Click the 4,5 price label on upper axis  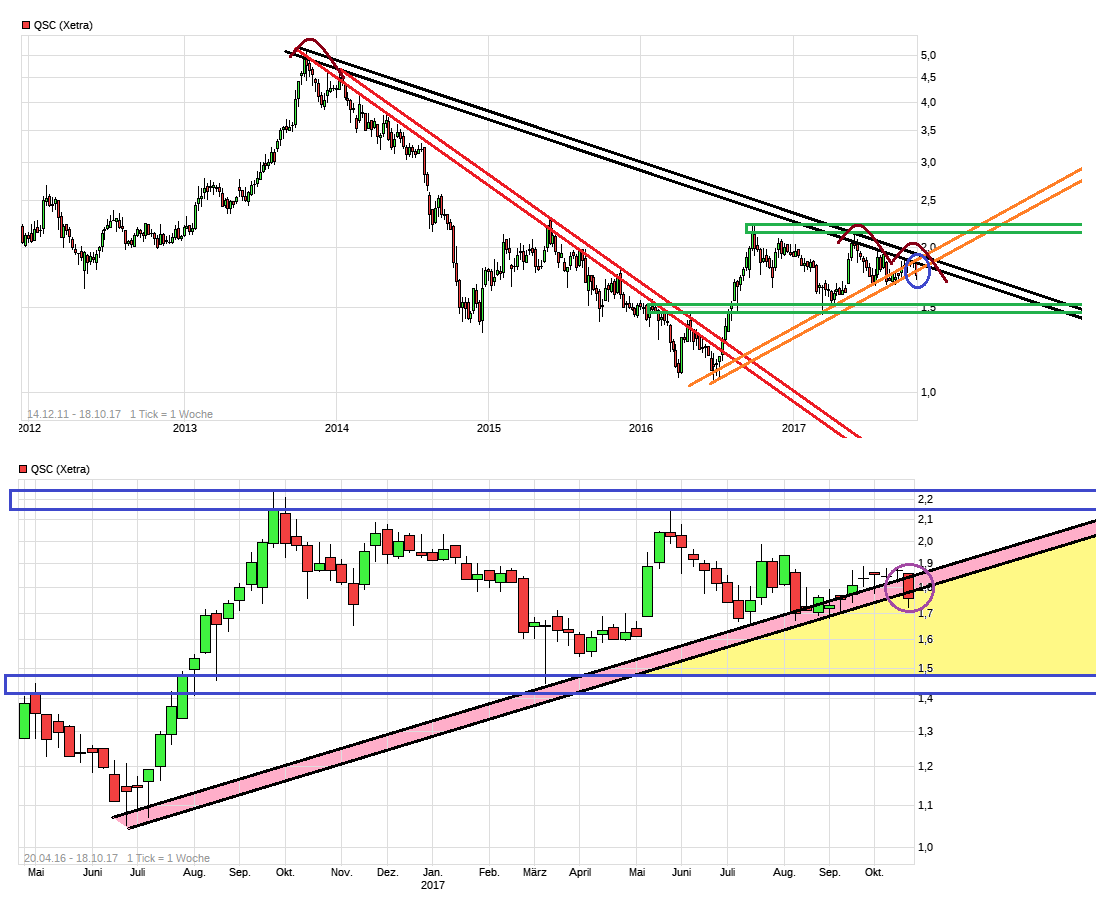tap(928, 78)
